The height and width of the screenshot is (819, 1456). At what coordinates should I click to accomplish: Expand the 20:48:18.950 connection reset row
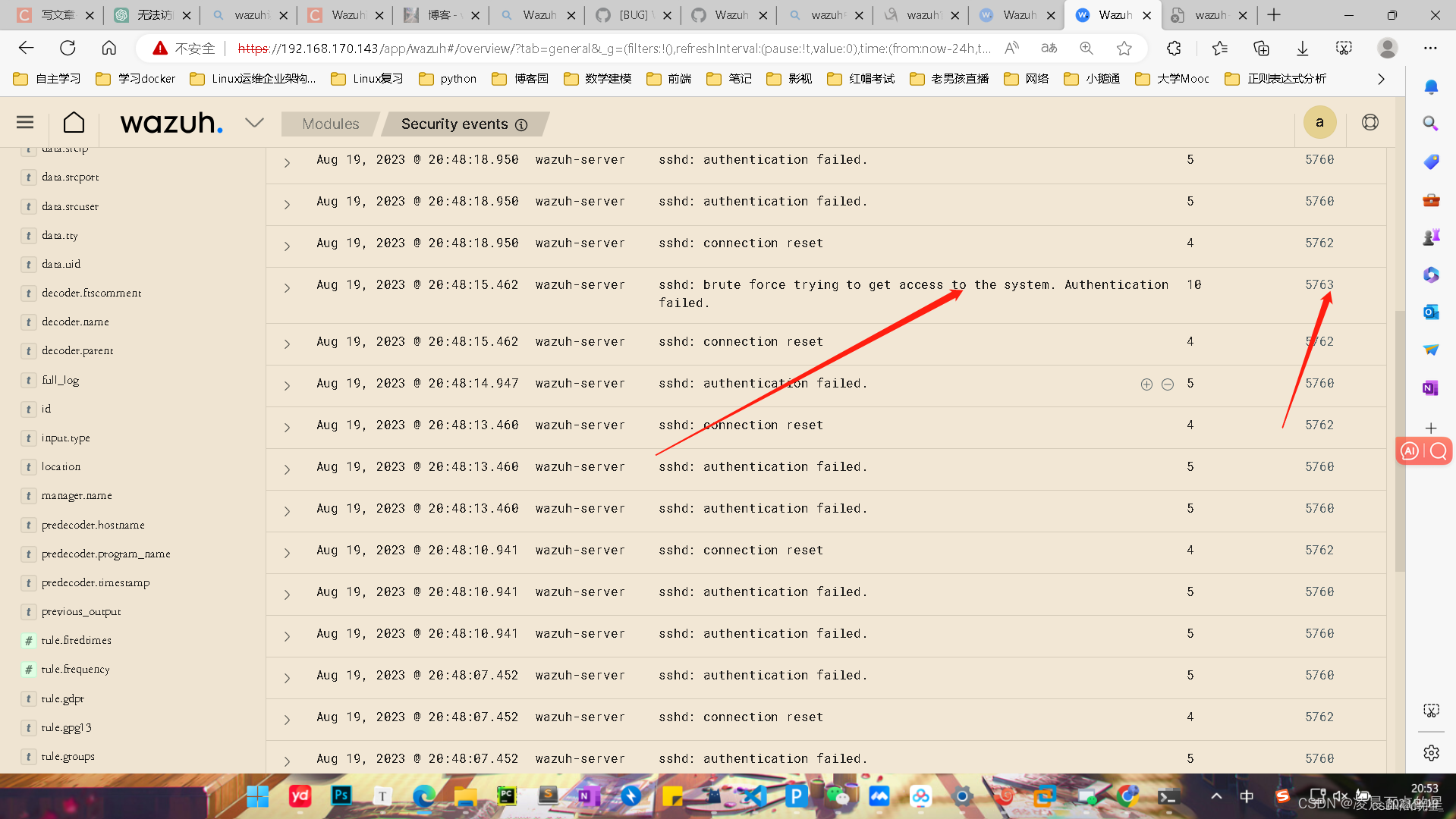click(287, 246)
